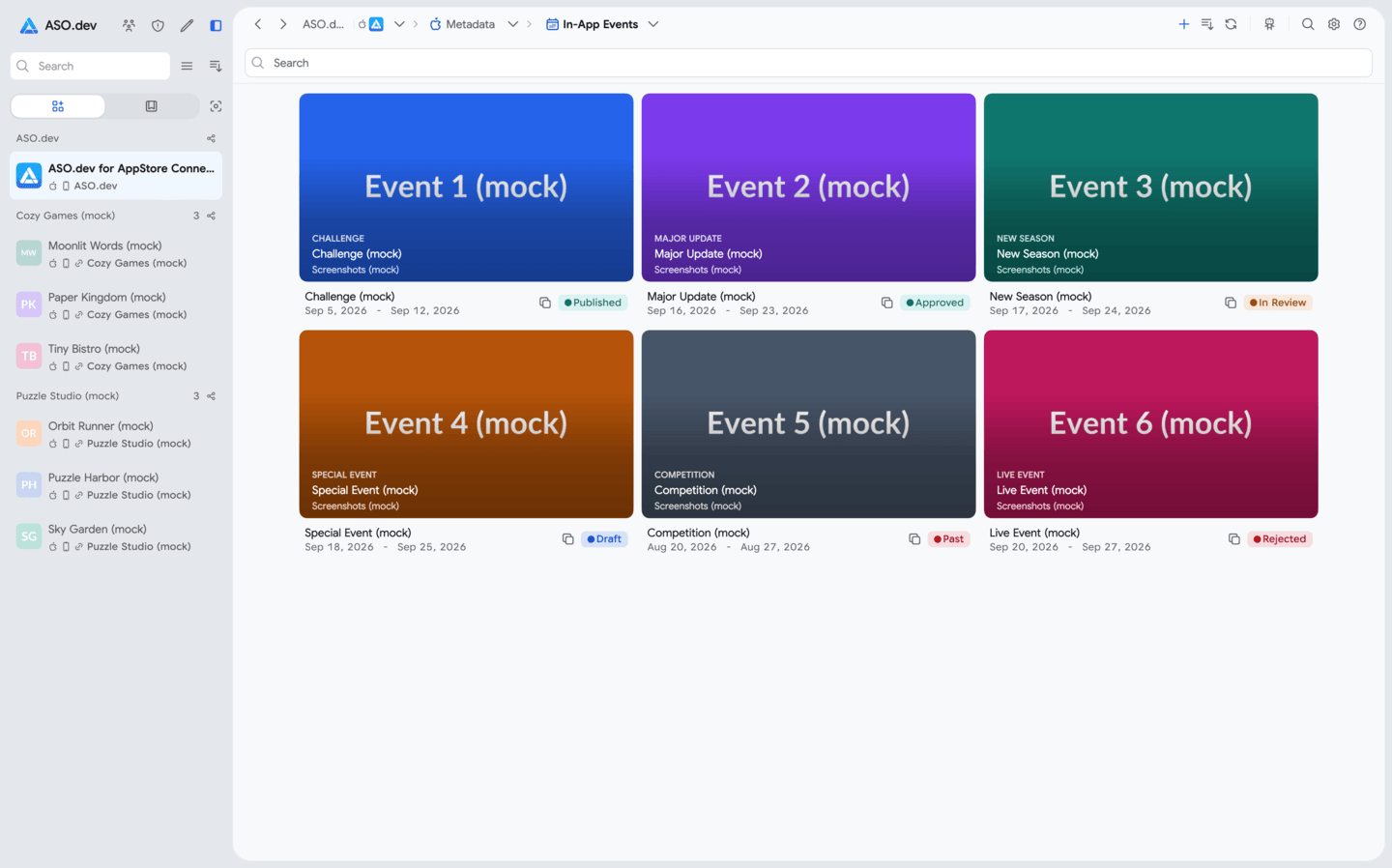Click the Rejected status badge

tap(1280, 539)
